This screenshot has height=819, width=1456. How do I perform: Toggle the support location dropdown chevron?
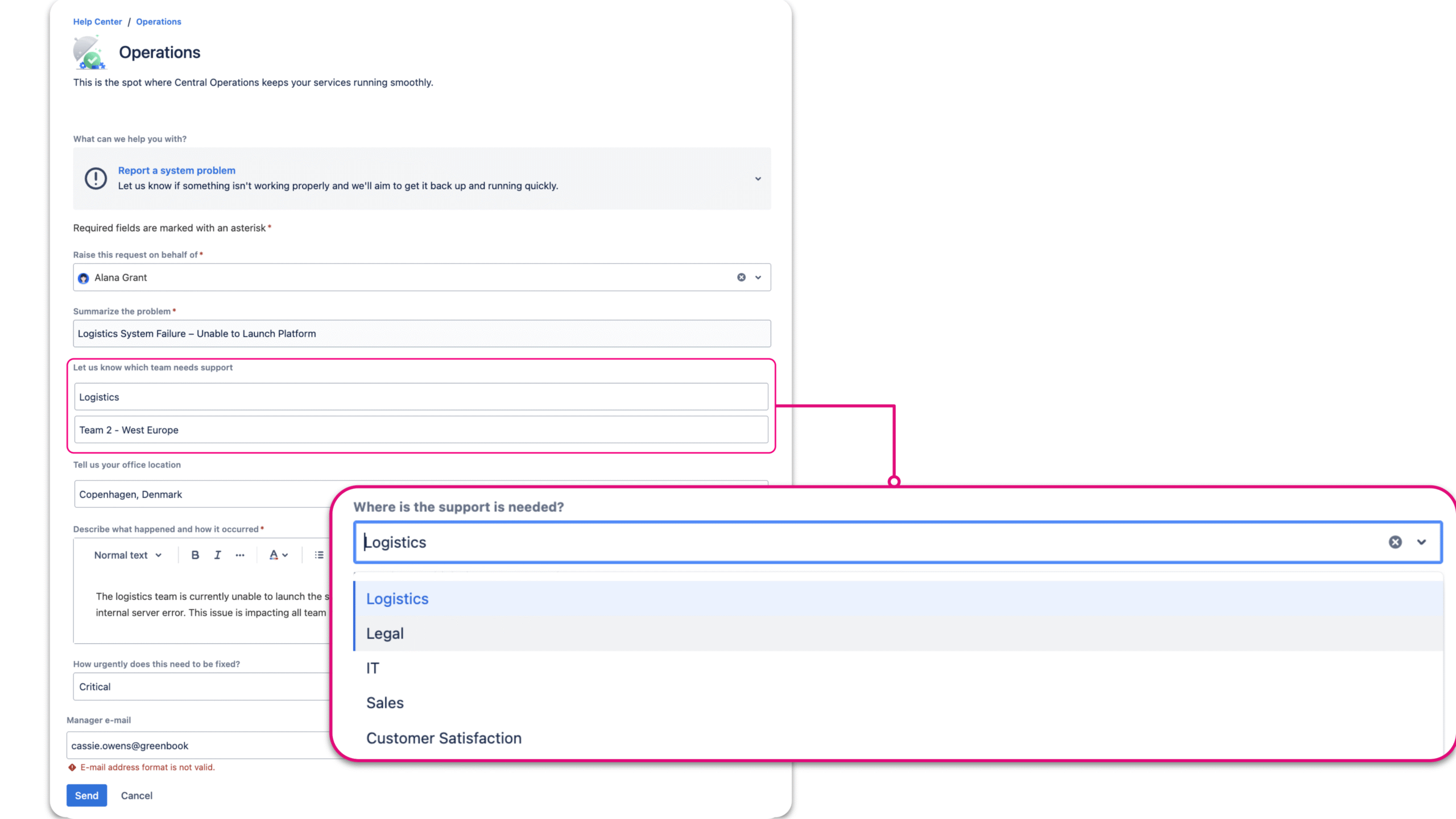coord(1421,542)
